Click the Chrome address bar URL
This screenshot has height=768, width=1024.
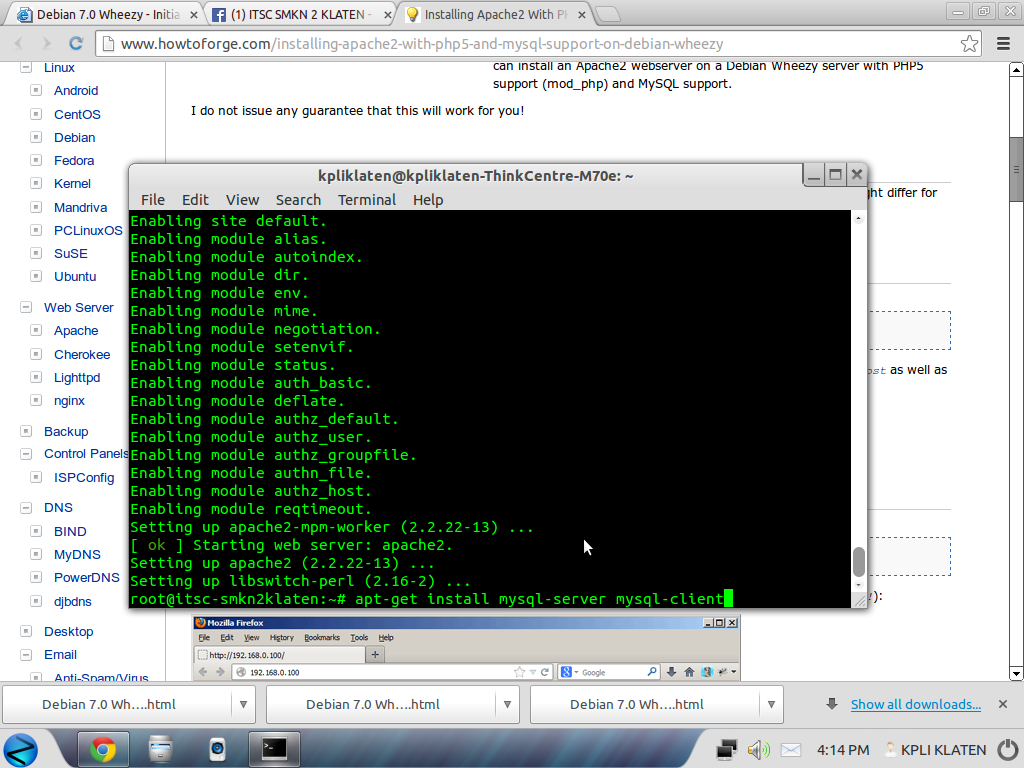pos(422,44)
